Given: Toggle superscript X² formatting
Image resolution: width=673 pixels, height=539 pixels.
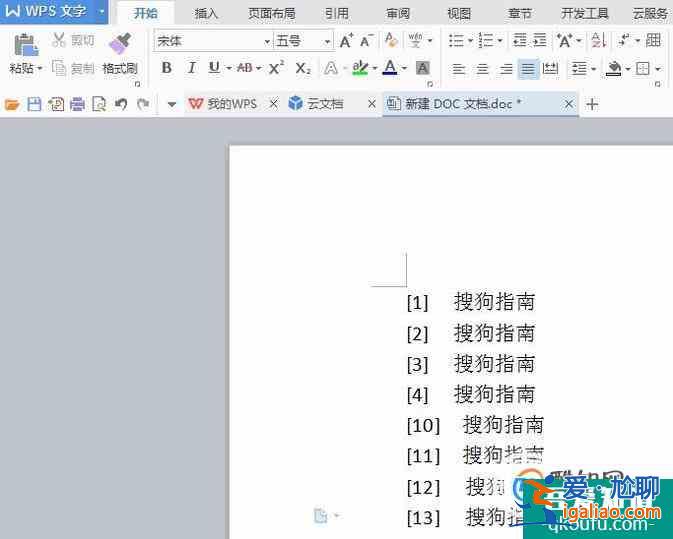Looking at the screenshot, I should (276, 68).
